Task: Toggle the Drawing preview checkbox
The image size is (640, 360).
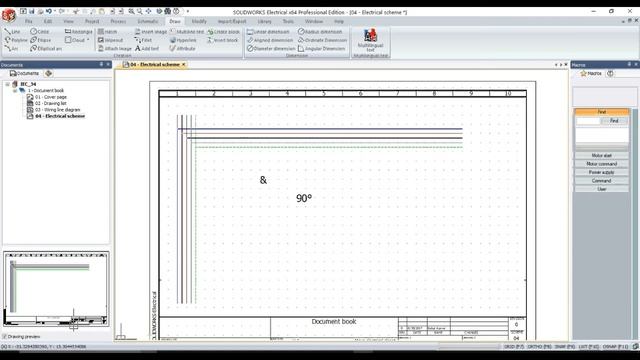Action: pyautogui.click(x=4, y=337)
